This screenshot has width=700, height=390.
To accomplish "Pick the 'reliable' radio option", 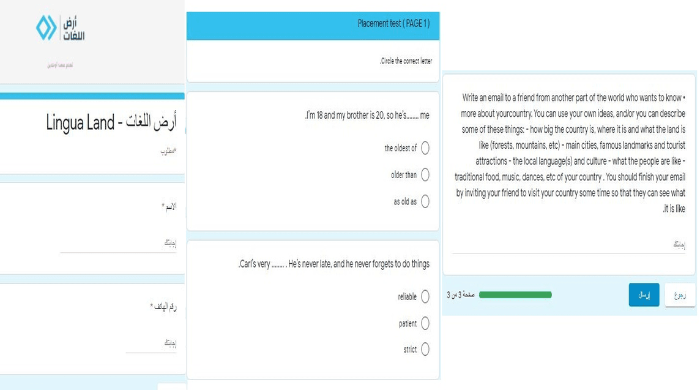I will pyautogui.click(x=425, y=297).
